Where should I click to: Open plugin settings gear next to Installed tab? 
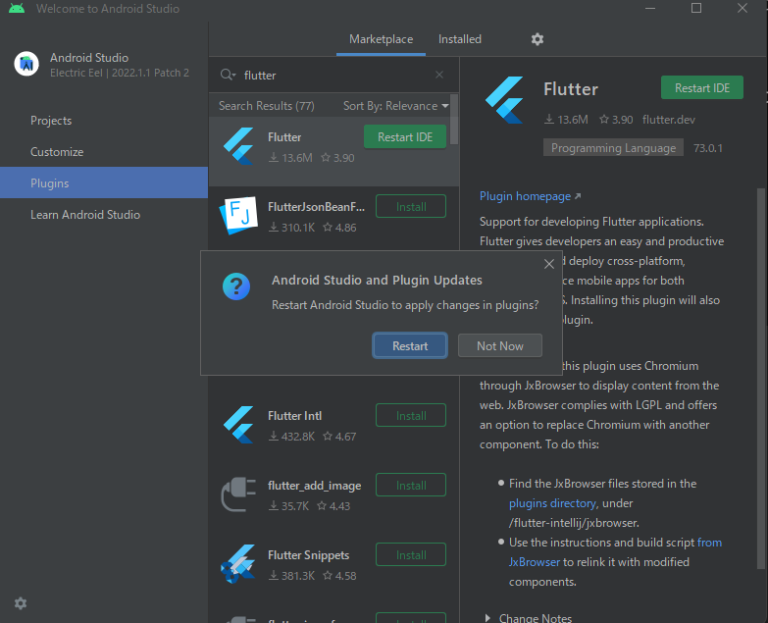point(537,39)
